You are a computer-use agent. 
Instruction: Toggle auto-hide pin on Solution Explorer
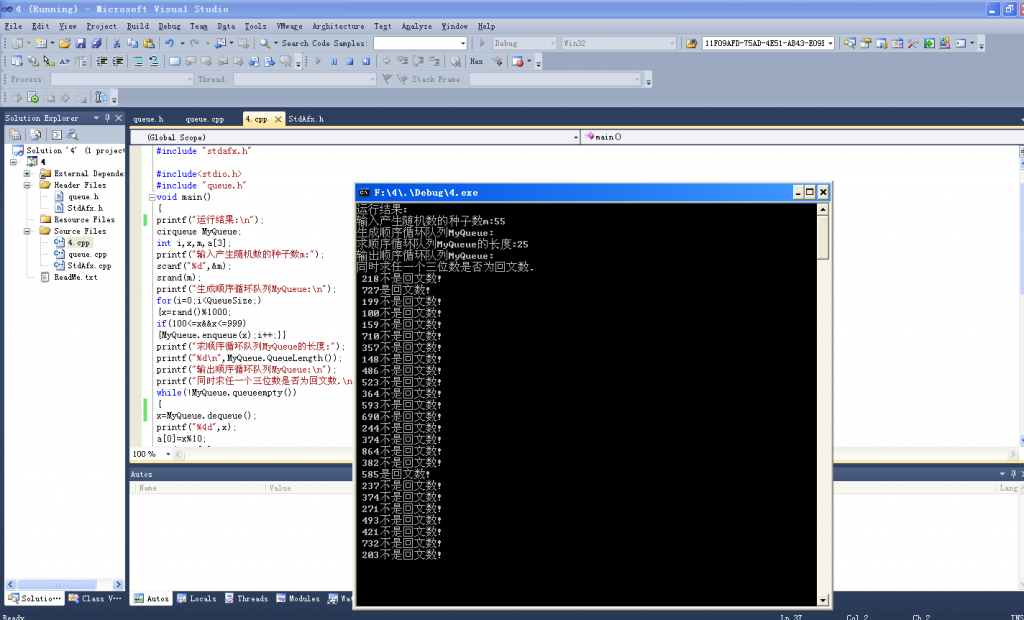click(x=108, y=118)
